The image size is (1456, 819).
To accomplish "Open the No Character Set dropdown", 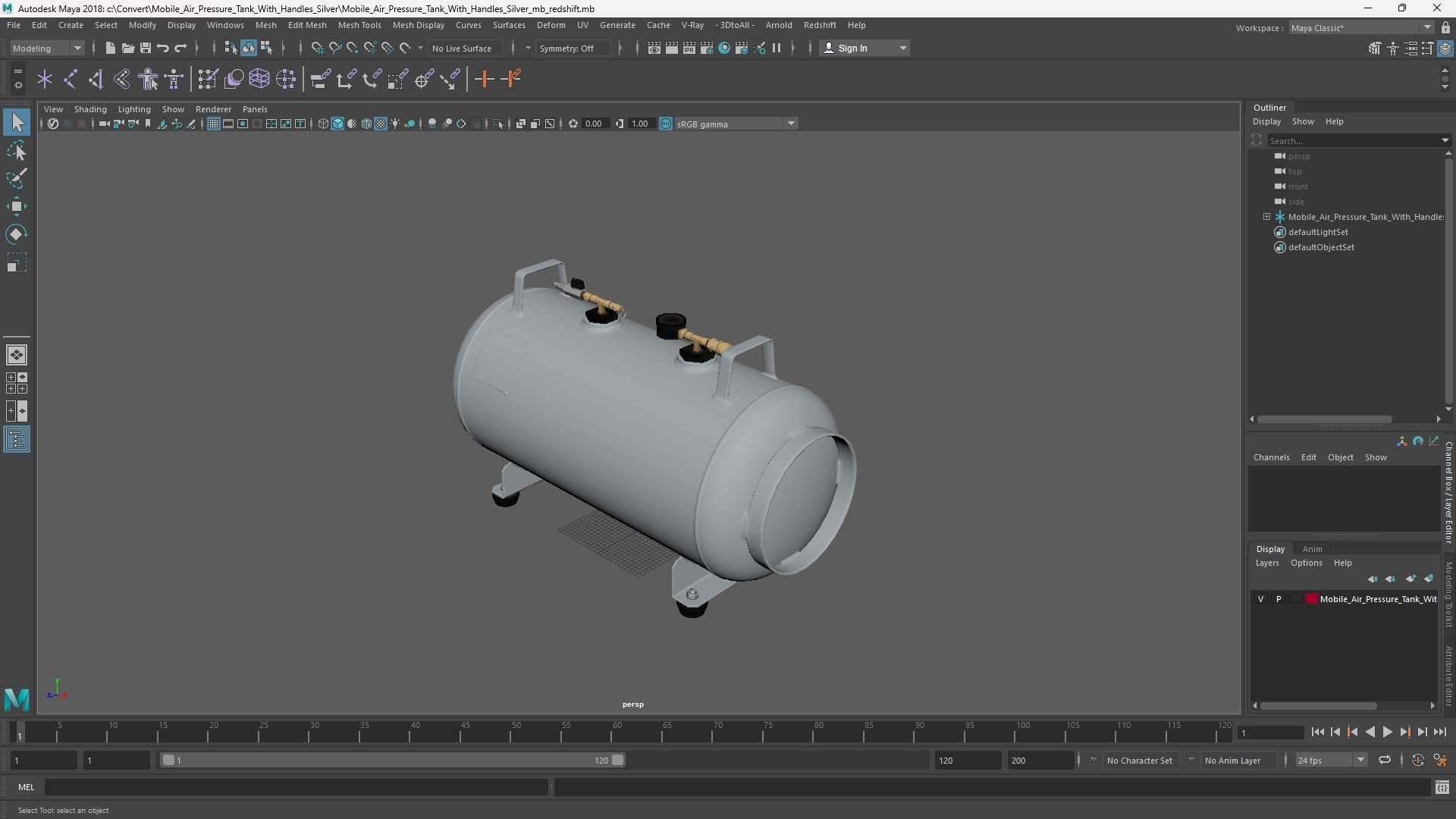I will click(1141, 760).
